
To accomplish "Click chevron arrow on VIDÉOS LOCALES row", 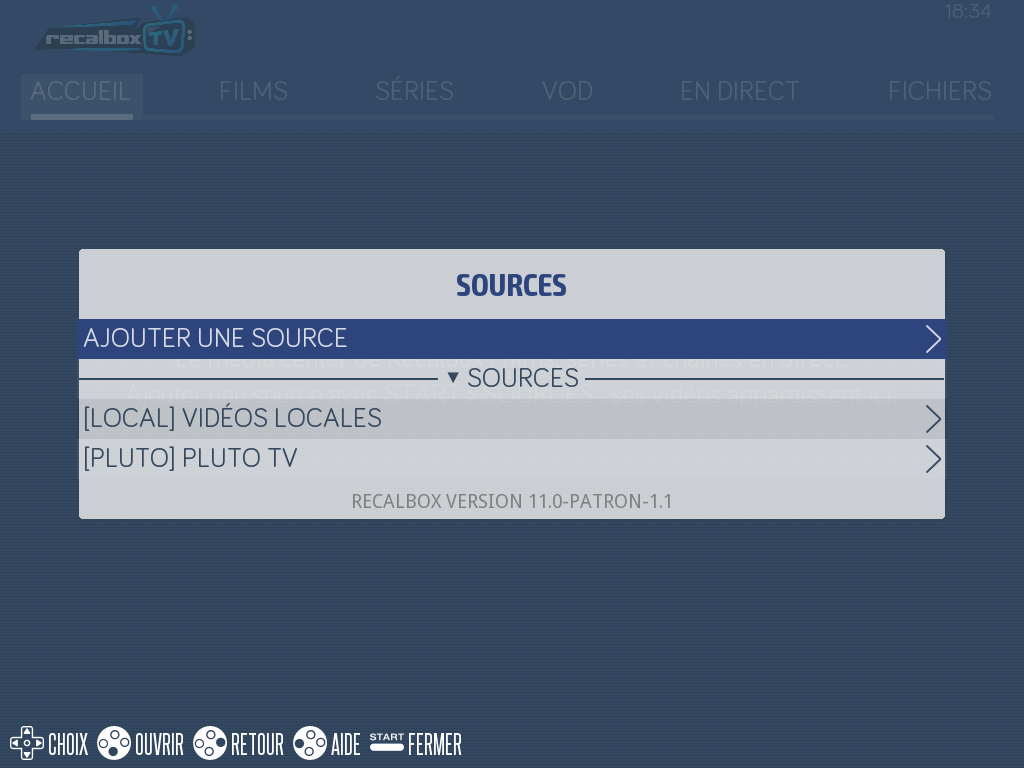I will (933, 419).
